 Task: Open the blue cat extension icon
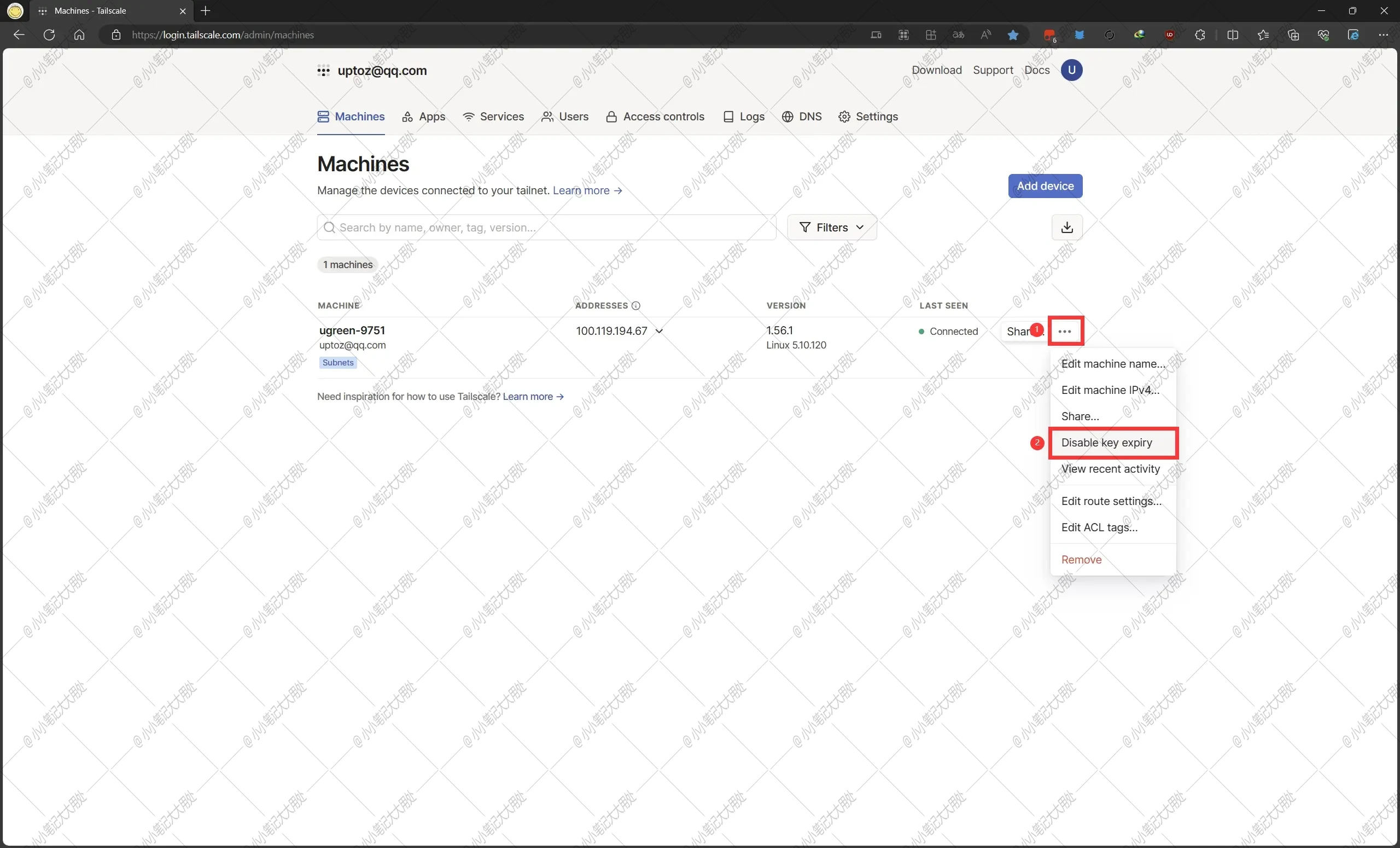(x=1080, y=34)
